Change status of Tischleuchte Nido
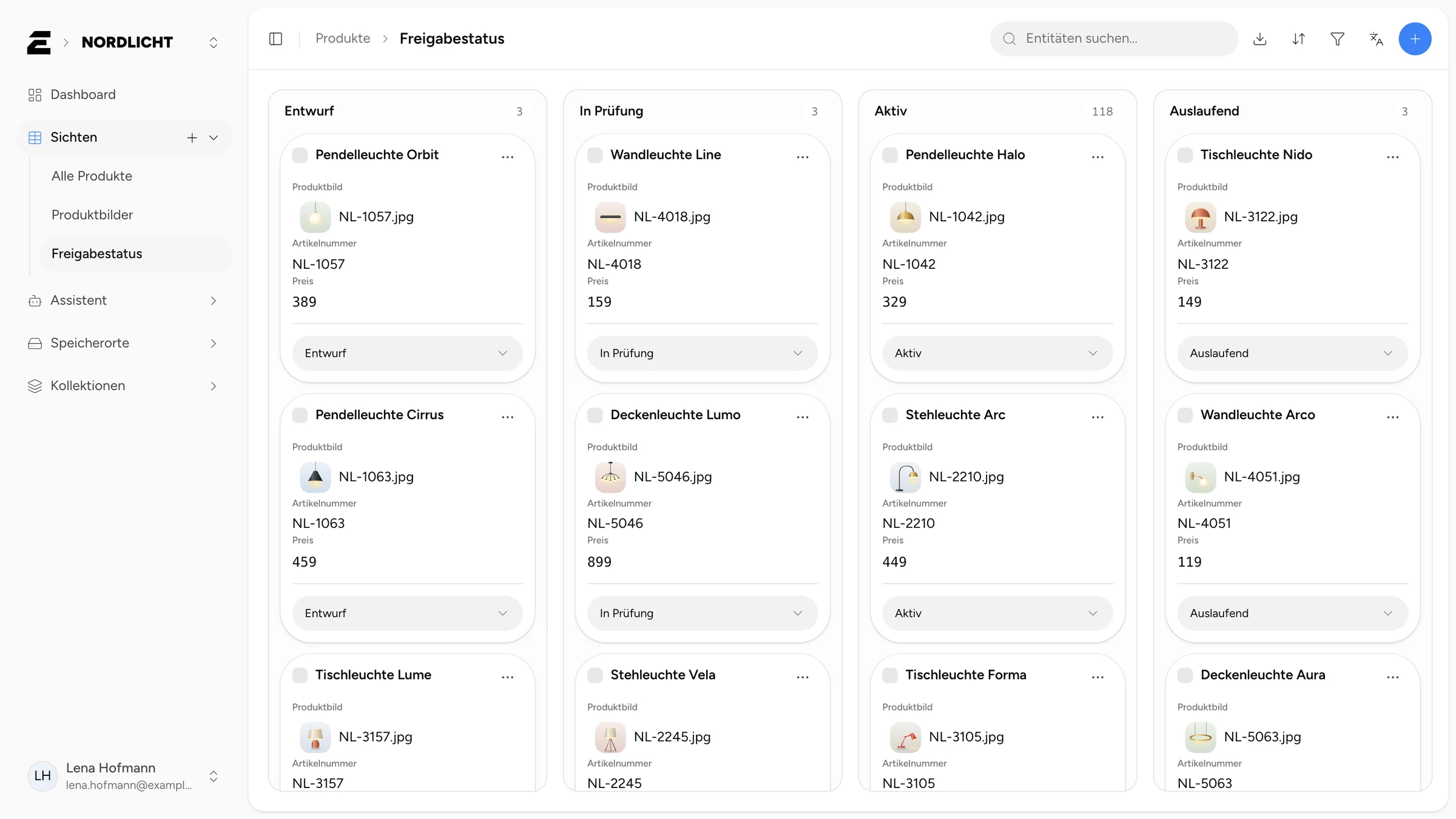Image resolution: width=1456 pixels, height=819 pixels. pos(1293,353)
